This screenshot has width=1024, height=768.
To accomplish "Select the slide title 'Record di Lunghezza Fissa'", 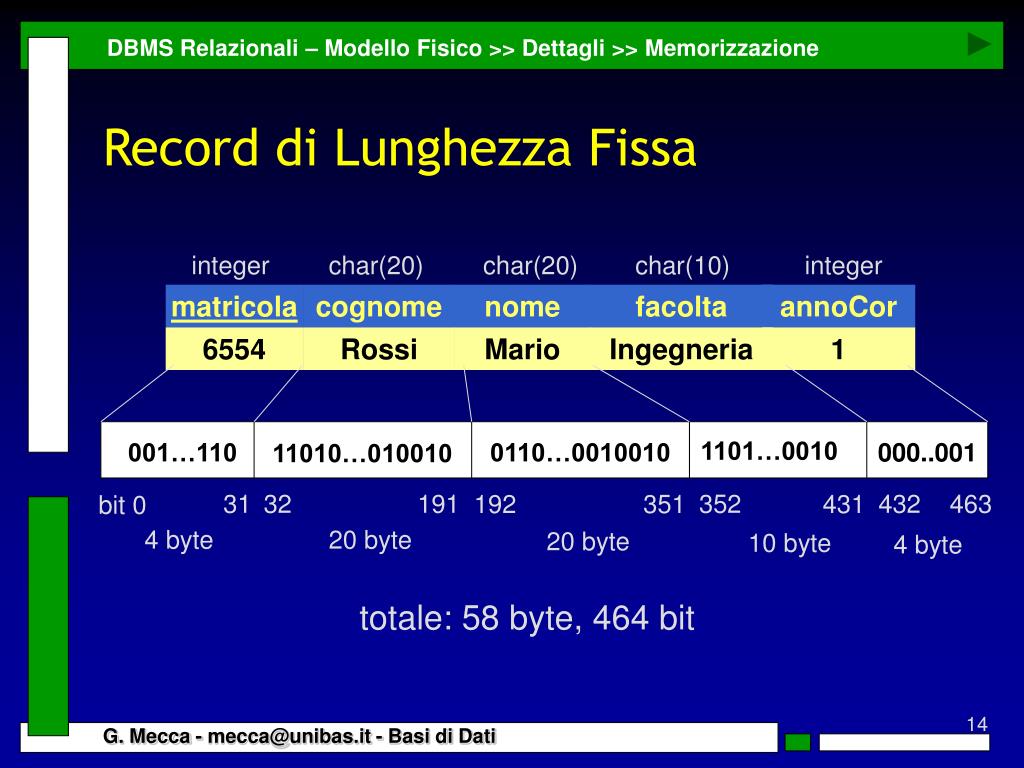I will coord(400,148).
